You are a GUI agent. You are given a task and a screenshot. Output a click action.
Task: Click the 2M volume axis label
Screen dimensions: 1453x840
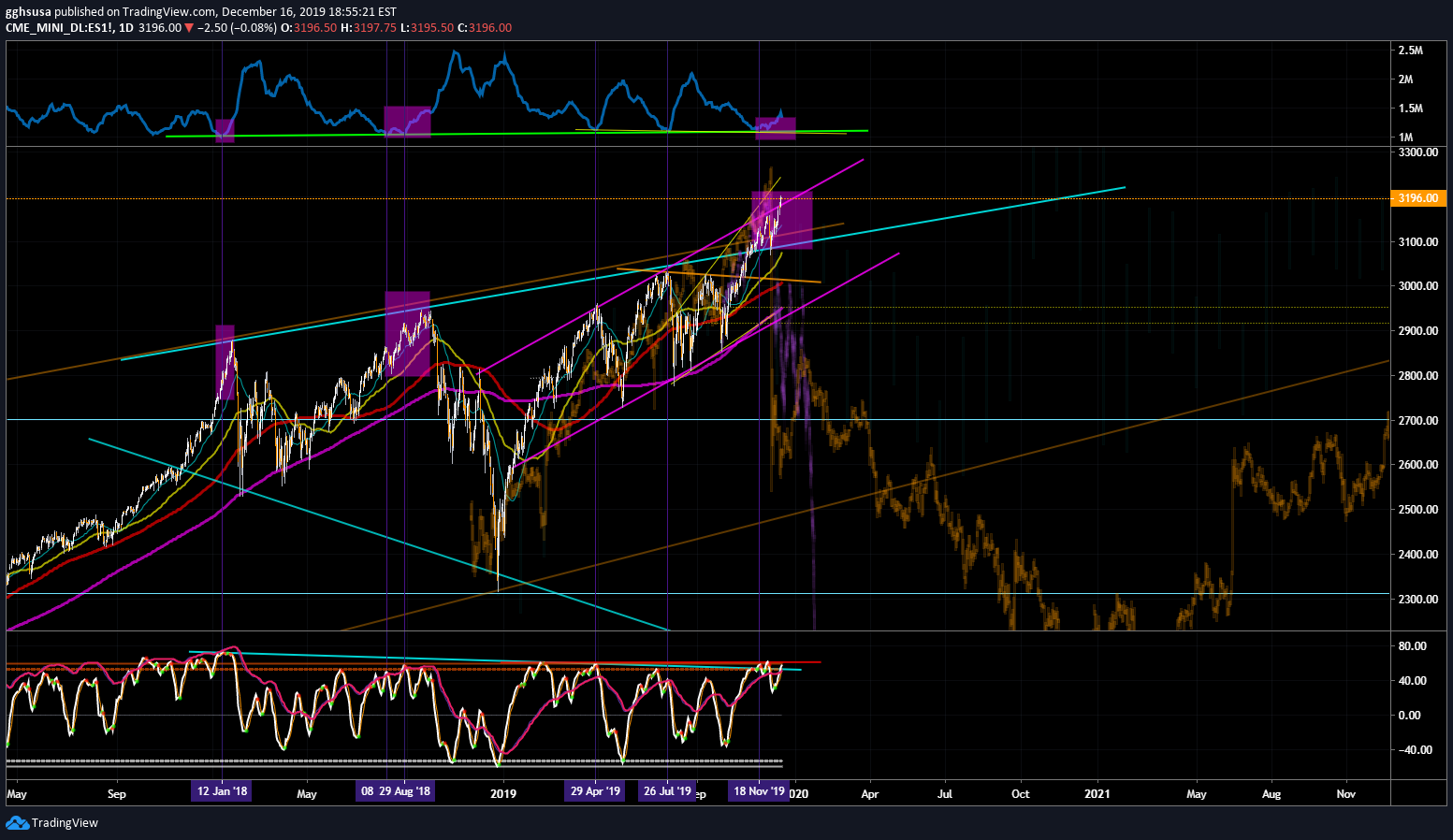pos(1405,80)
